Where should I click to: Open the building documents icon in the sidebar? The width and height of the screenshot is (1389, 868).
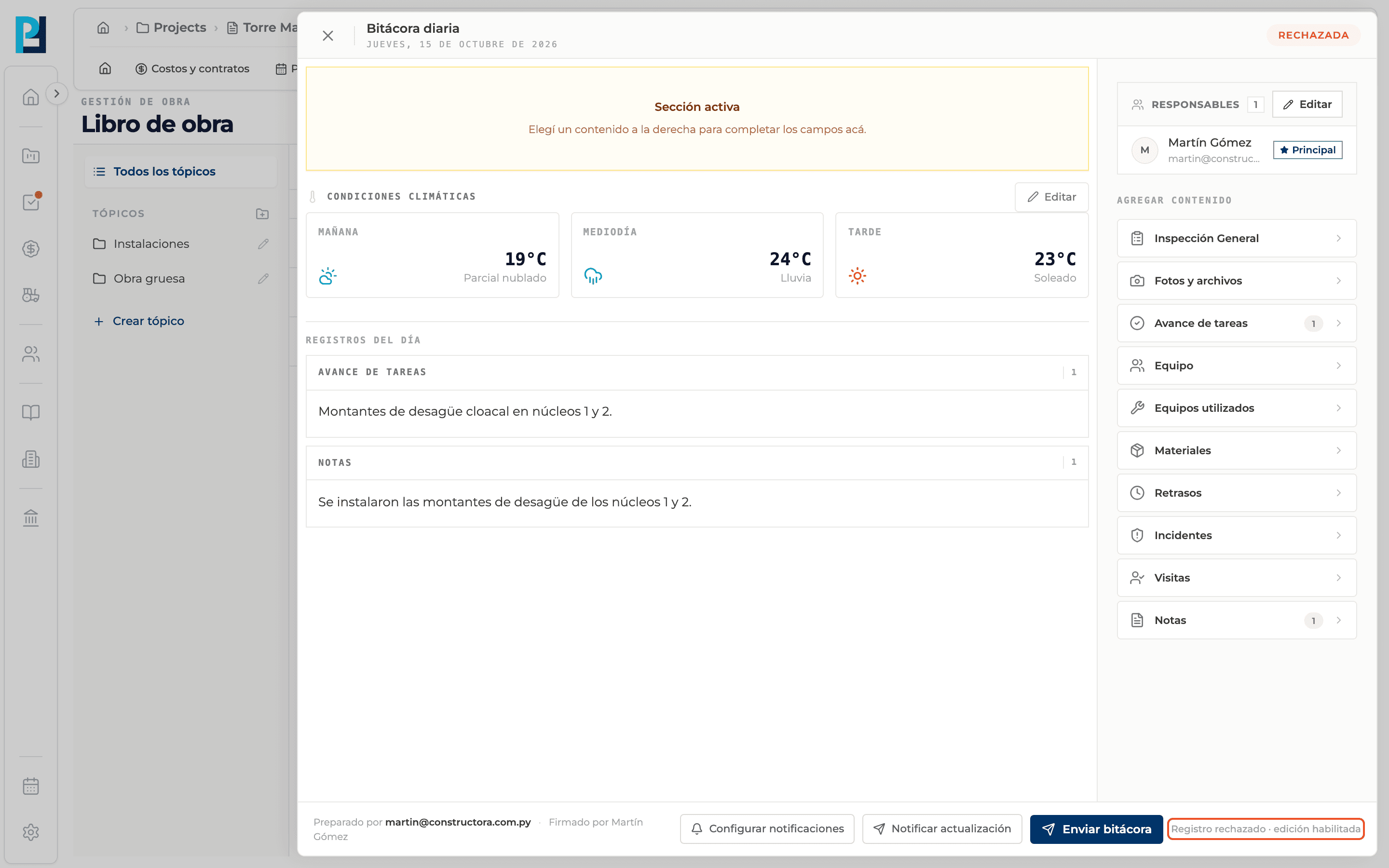pos(31,459)
